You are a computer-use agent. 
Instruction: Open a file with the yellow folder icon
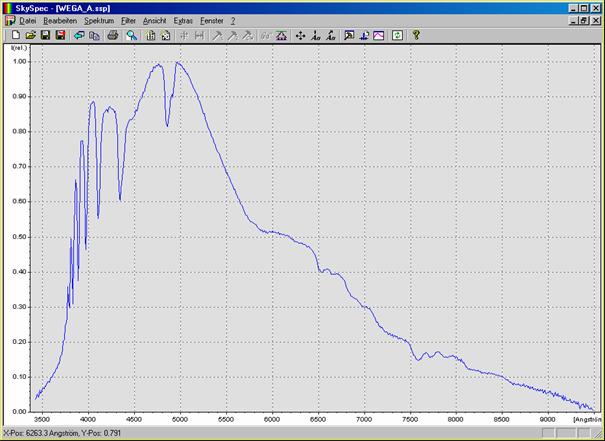tap(30, 35)
